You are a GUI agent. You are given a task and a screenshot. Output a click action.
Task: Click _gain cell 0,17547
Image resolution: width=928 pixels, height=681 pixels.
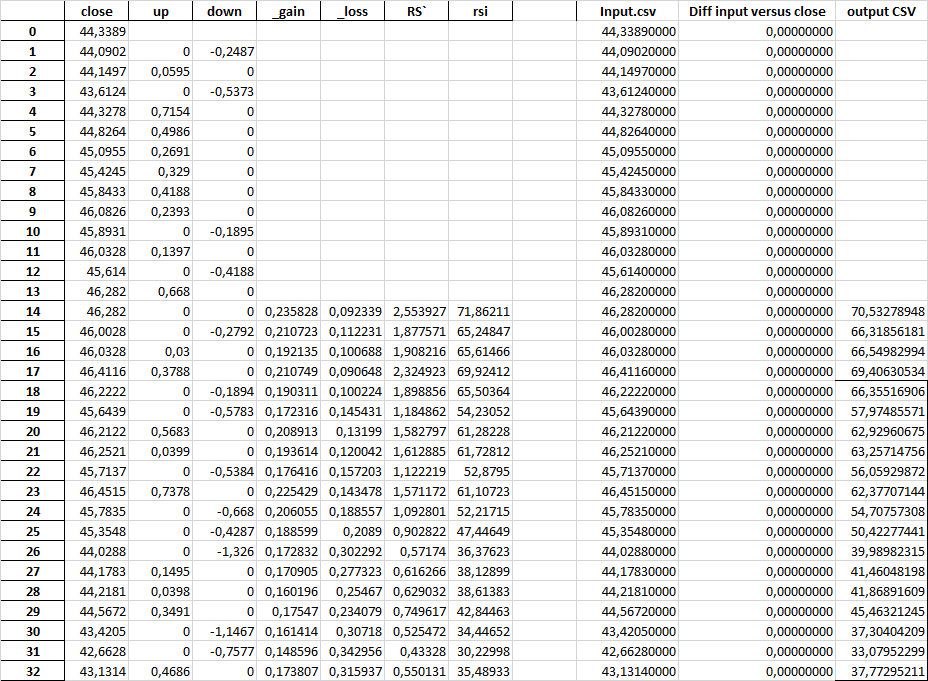click(288, 611)
